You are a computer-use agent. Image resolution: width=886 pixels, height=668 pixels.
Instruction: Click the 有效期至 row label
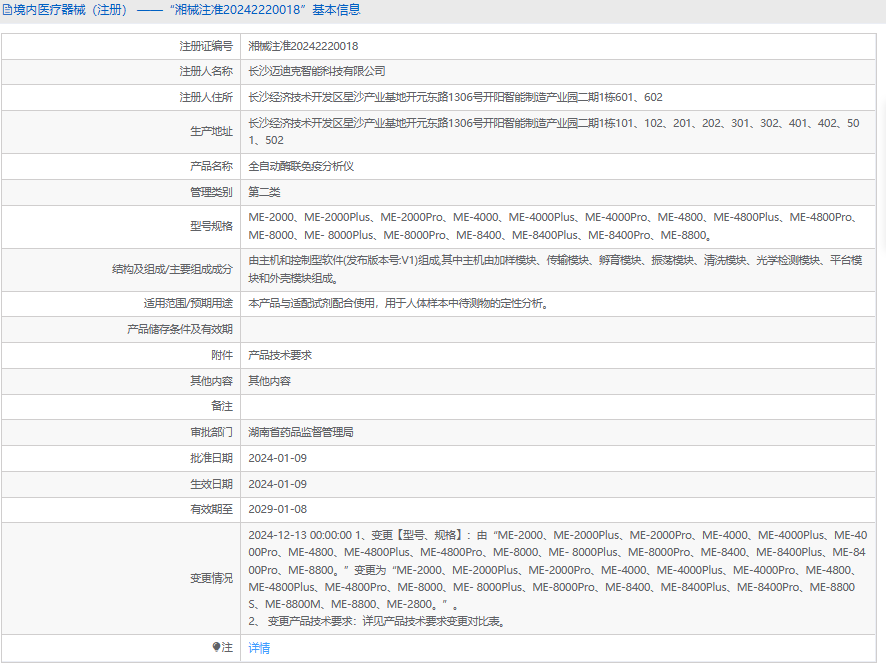211,509
